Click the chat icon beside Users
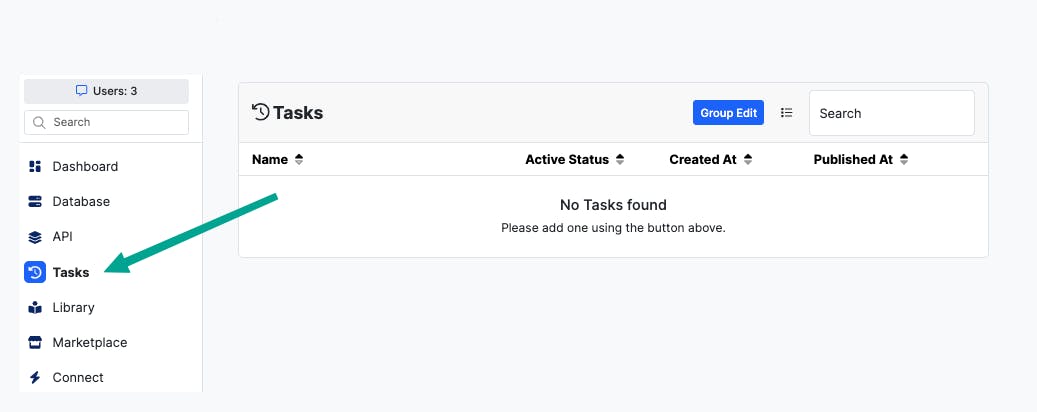The height and width of the screenshot is (412, 1037). pyautogui.click(x=82, y=91)
